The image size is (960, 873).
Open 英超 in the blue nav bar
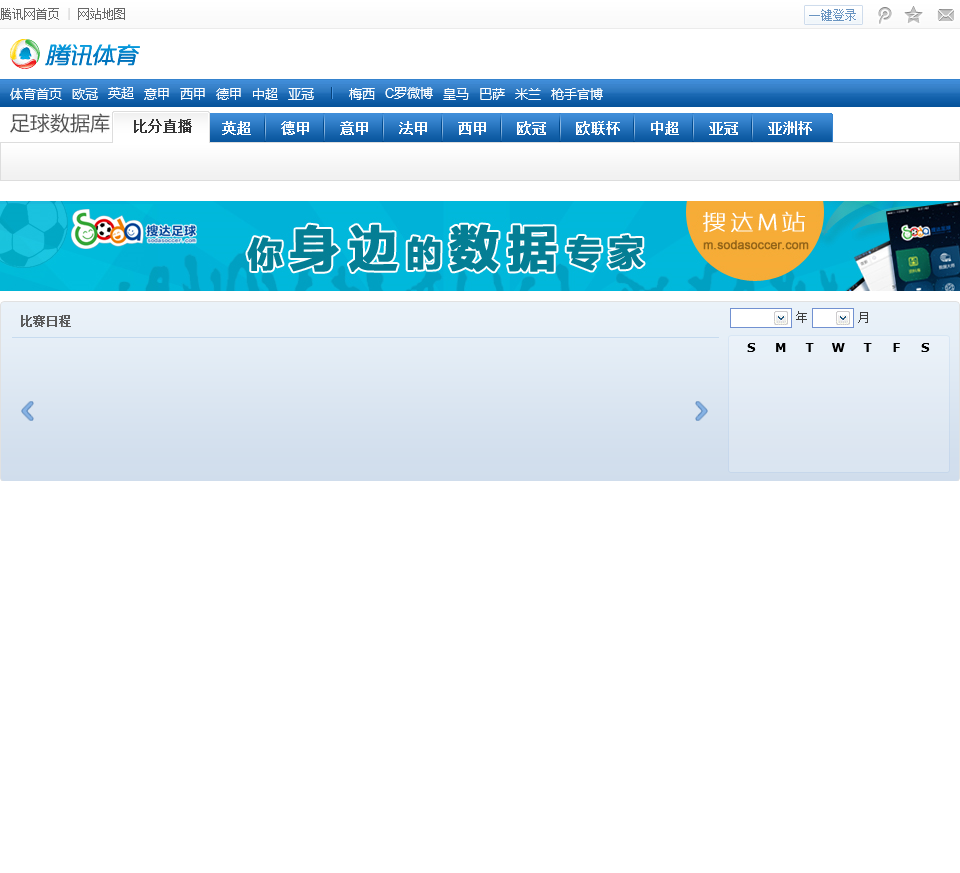point(121,94)
